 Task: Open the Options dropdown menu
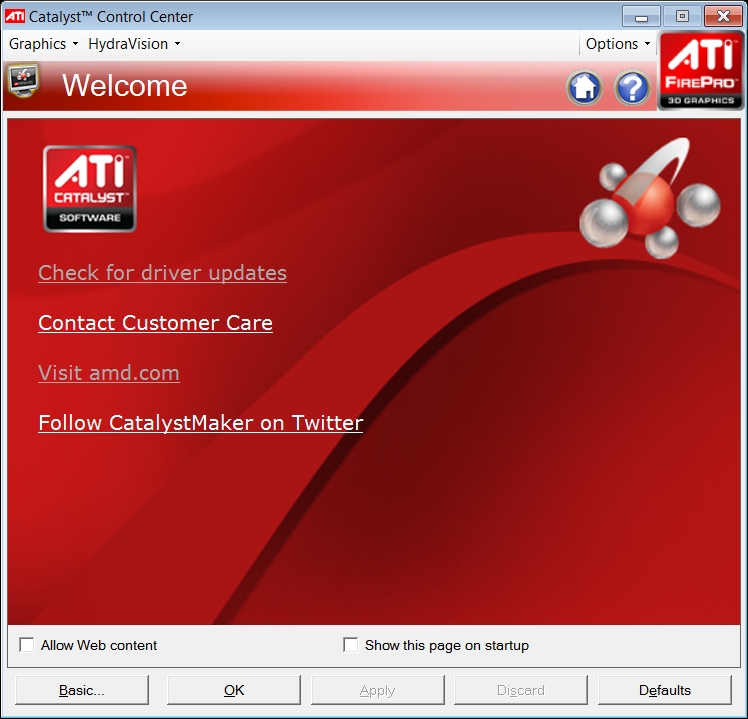click(x=618, y=44)
